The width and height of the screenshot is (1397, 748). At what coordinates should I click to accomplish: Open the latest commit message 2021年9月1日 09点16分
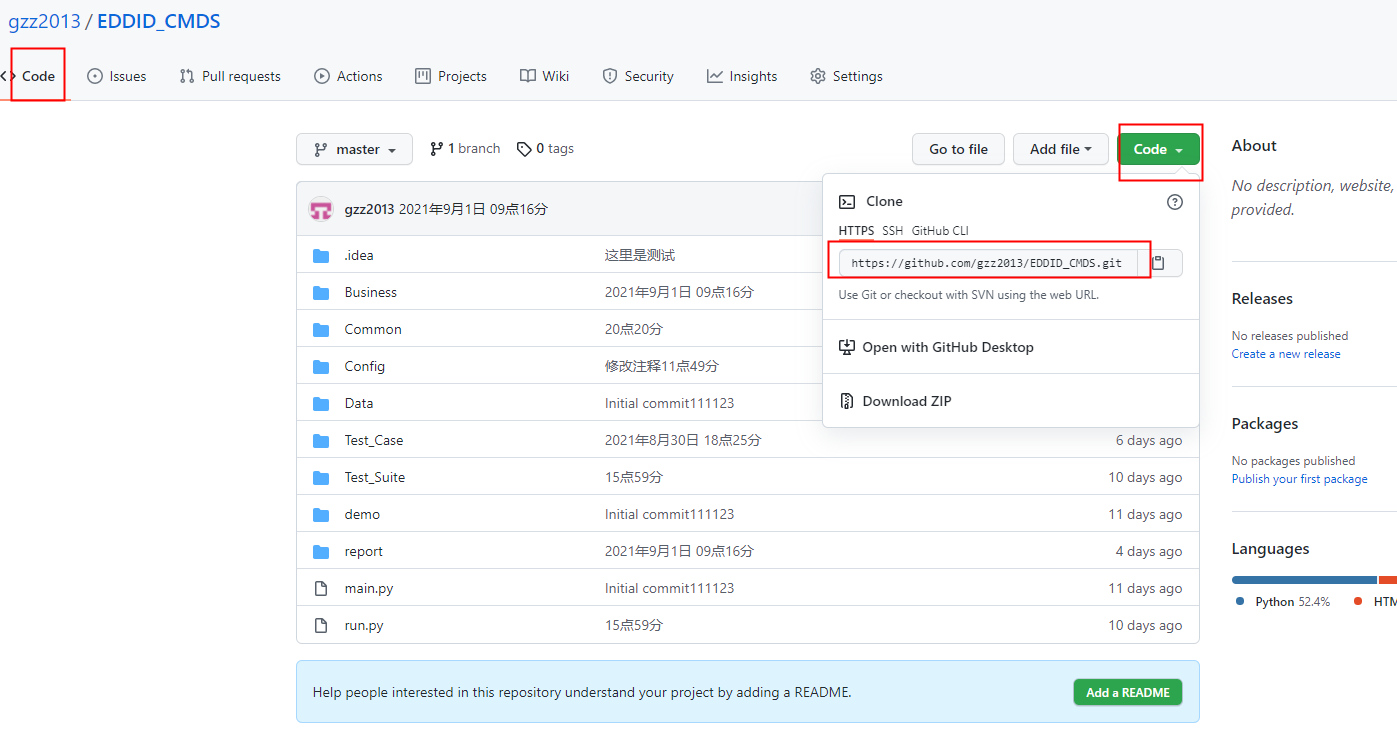pyautogui.click(x=474, y=209)
